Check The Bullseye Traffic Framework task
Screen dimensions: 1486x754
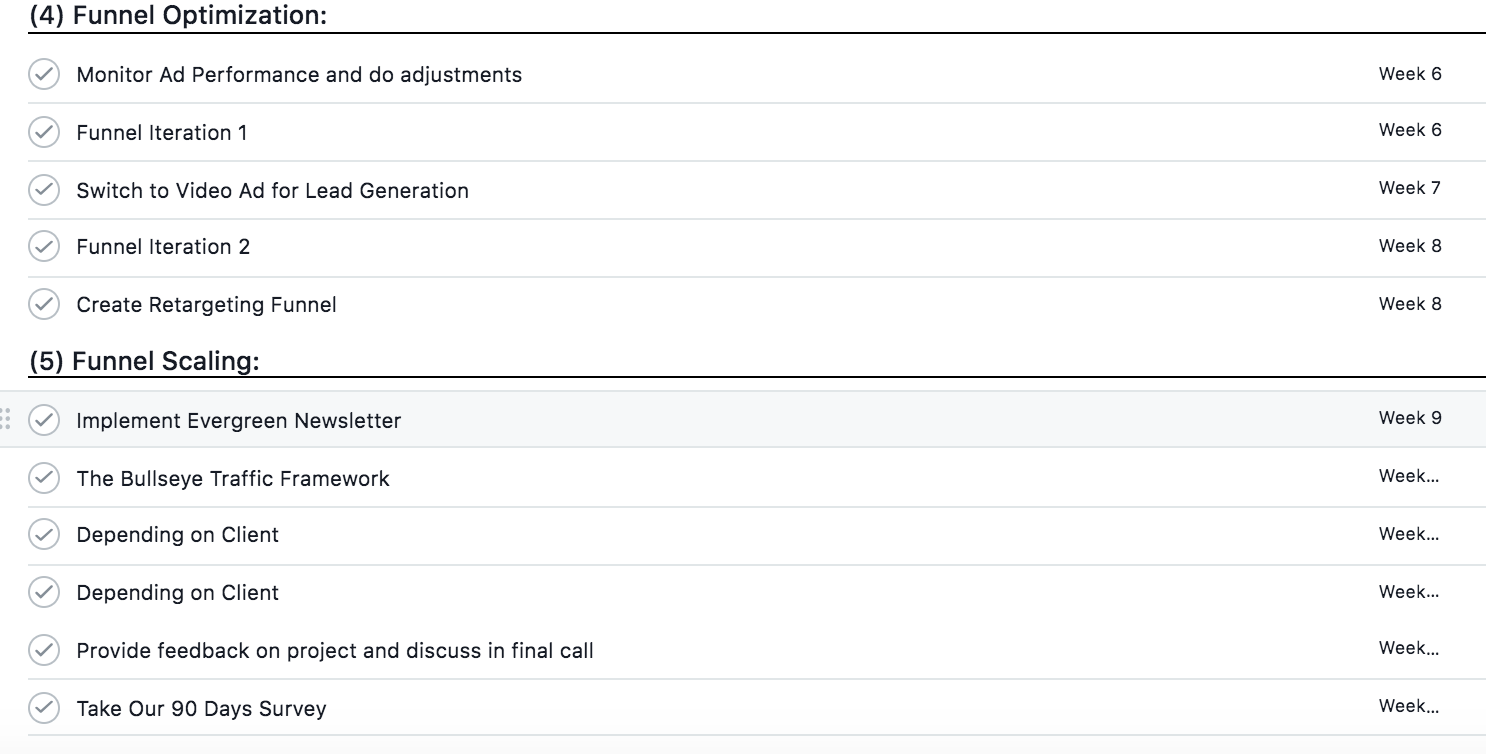44,478
